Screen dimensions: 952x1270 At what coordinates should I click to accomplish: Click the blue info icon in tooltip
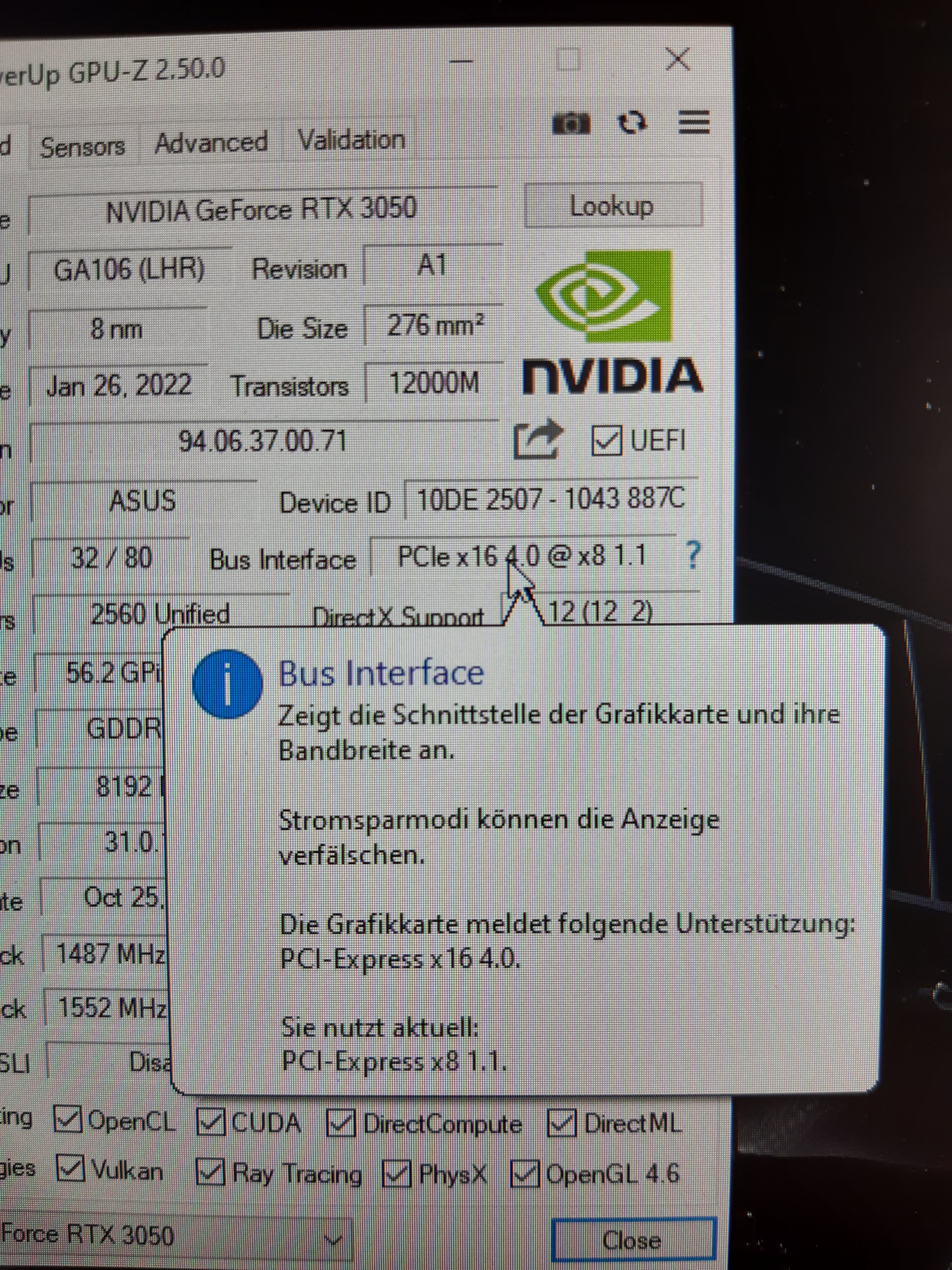tap(227, 684)
